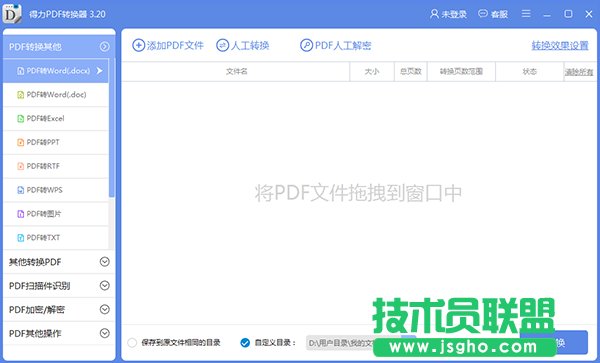Open the 未登录 user login
This screenshot has height=363, width=600.
click(448, 14)
